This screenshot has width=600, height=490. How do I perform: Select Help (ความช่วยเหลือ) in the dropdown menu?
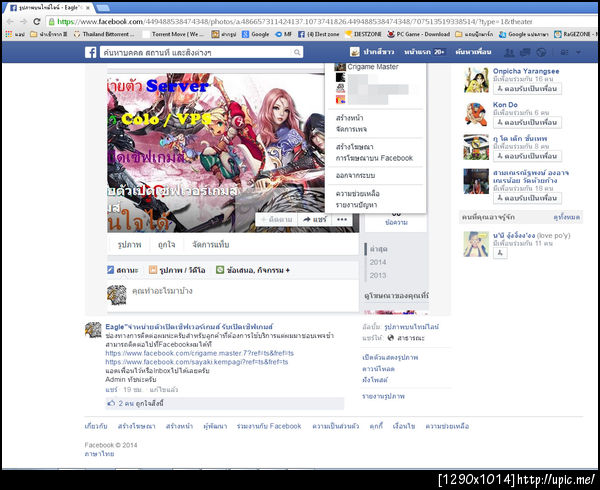(x=357, y=194)
